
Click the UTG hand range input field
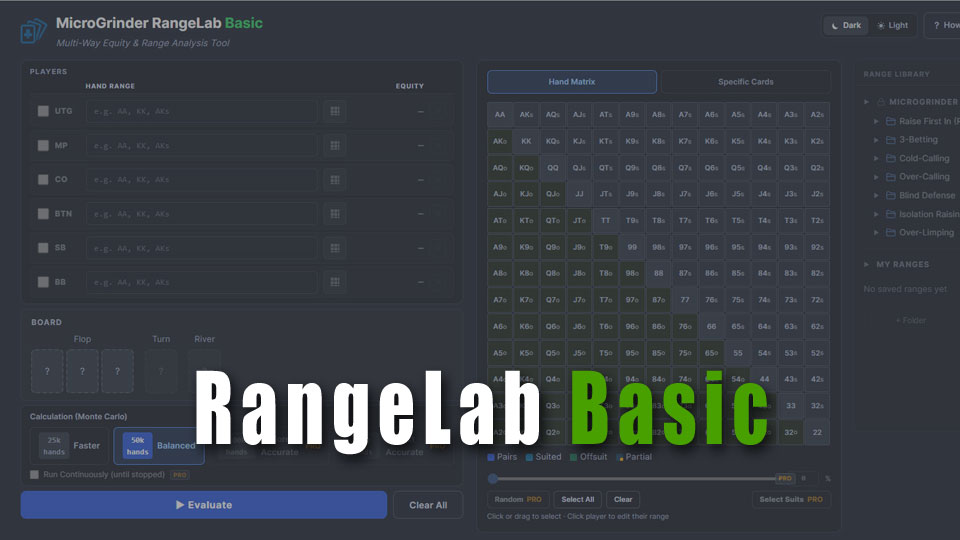pos(202,111)
